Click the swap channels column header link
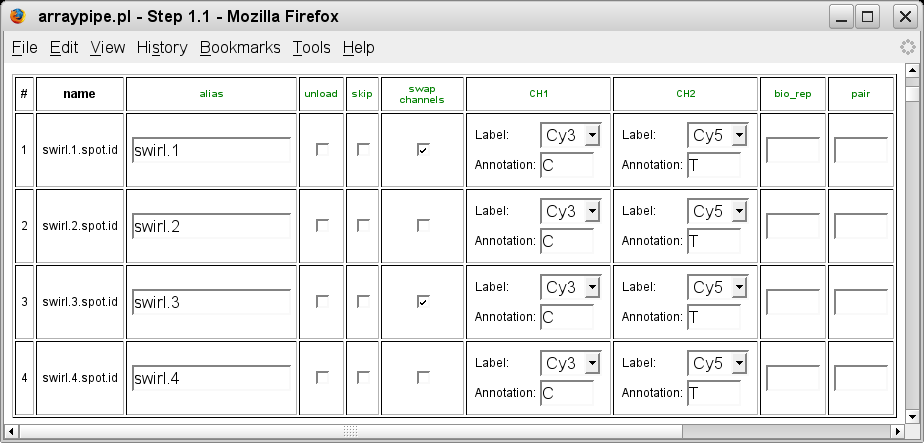The width and height of the screenshot is (924, 443). [x=422, y=94]
